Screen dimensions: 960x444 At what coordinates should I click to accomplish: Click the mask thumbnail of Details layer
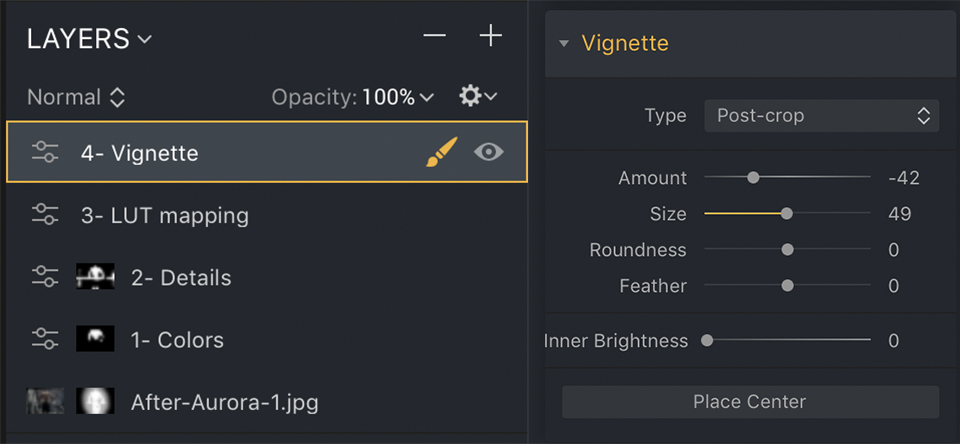[x=95, y=277]
